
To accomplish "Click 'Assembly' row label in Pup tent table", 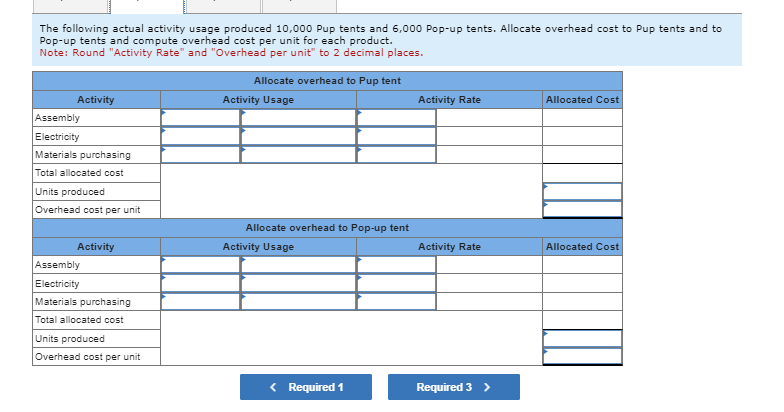I will 58,118.
